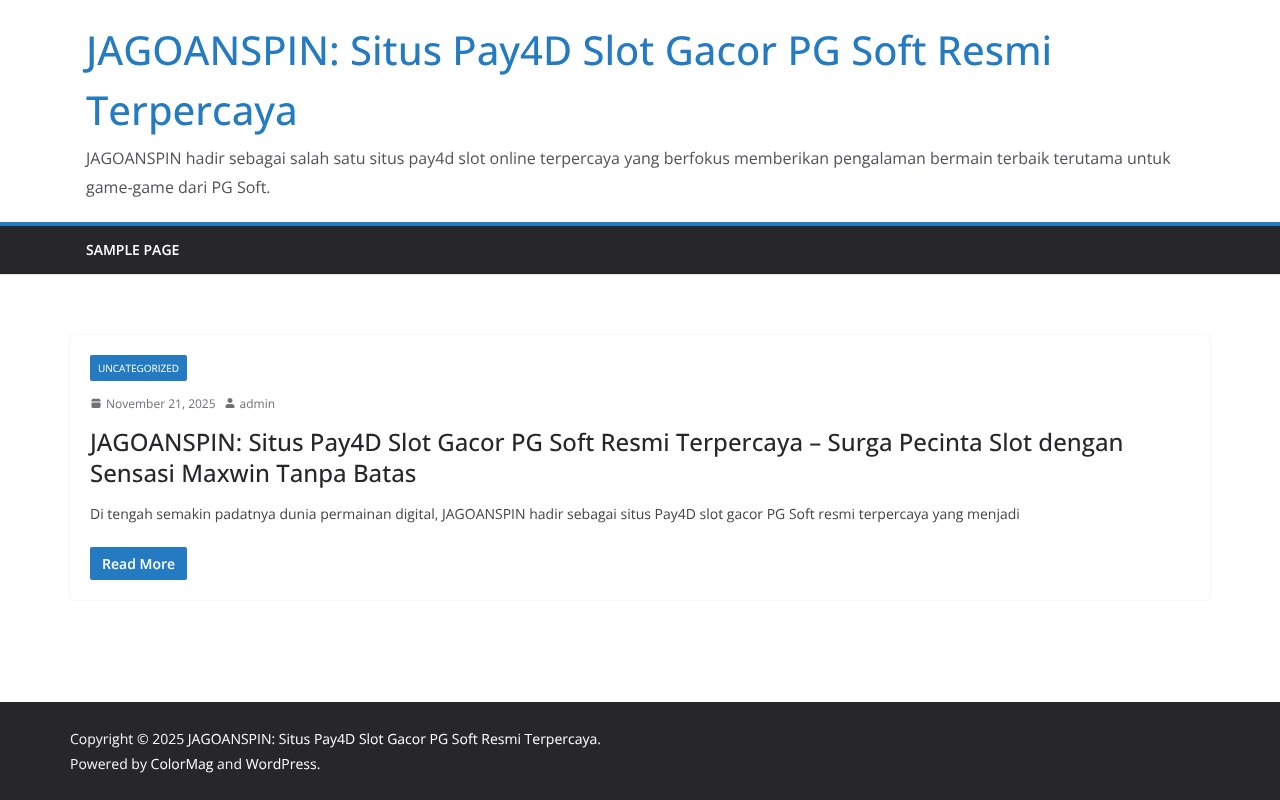Viewport: 1280px width, 800px height.
Task: Click the post excerpt starting 'Di tengah semakin'
Action: click(x=554, y=514)
